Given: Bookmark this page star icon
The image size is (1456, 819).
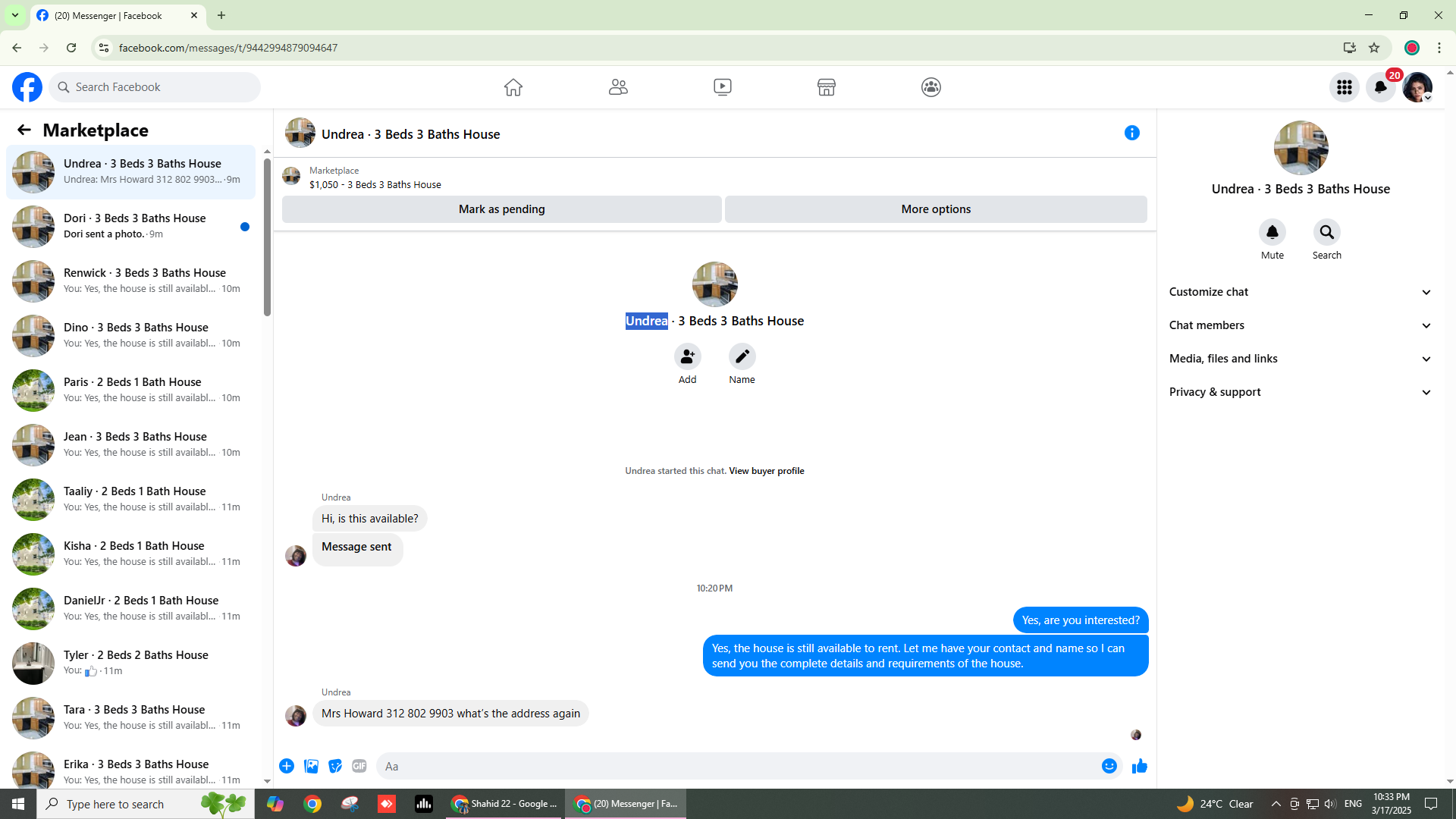Looking at the screenshot, I should [x=1374, y=48].
